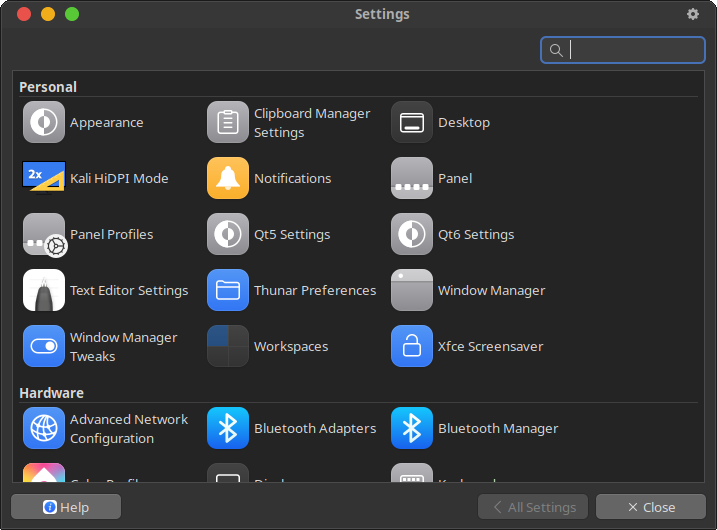Screen dimensions: 717x530
Task: Open the Notifications bell icon
Action: (x=228, y=178)
